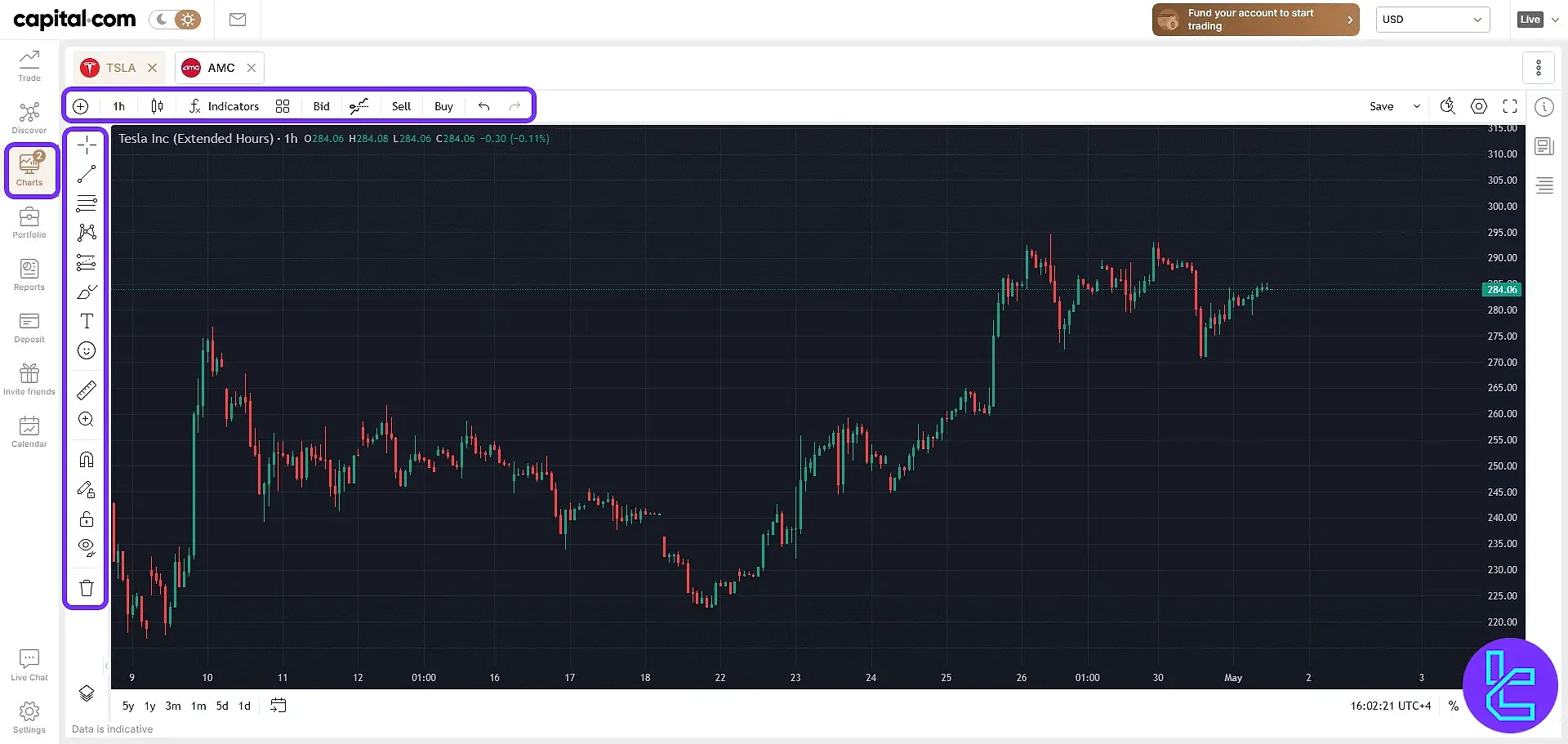Toggle the dark/light theme switch
The height and width of the screenshot is (744, 1568).
click(x=176, y=20)
